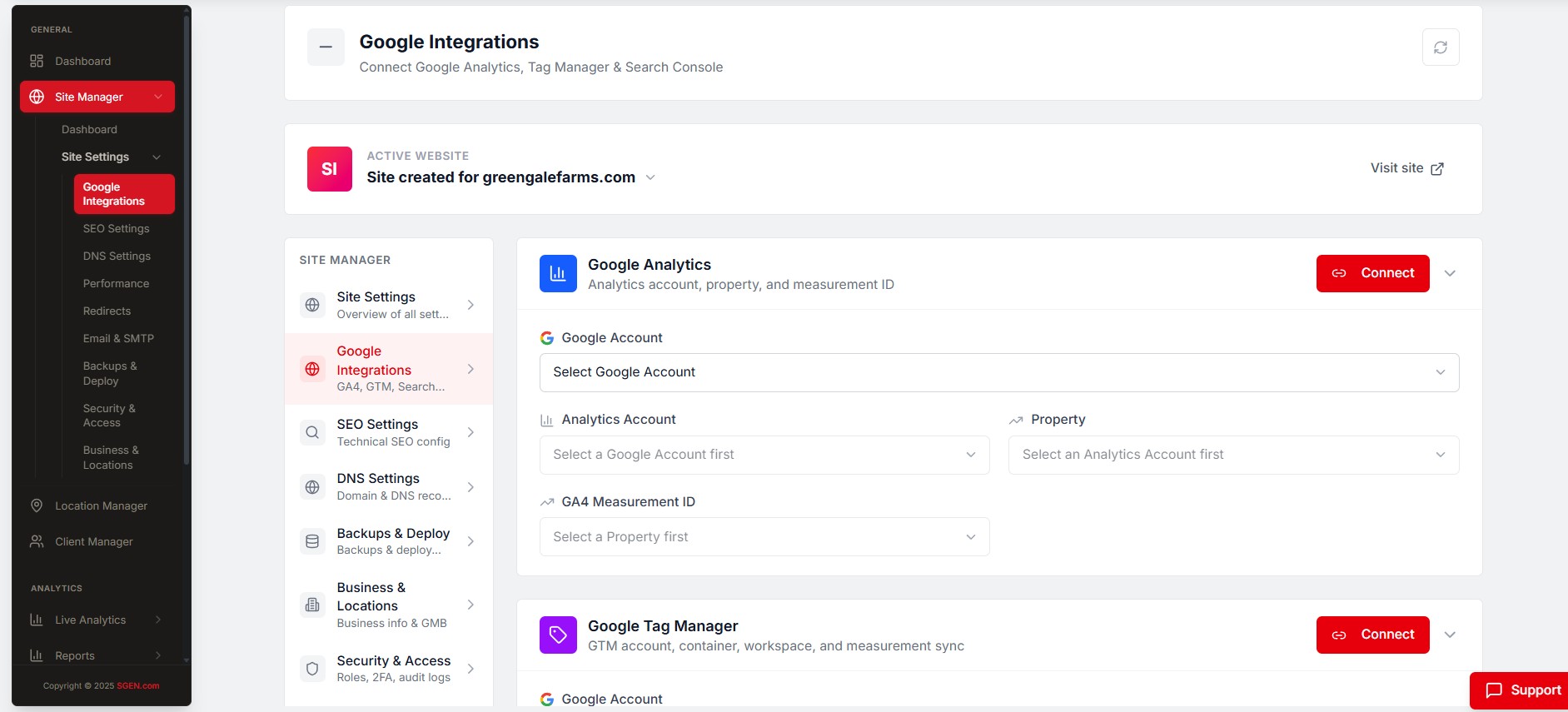The width and height of the screenshot is (1568, 712).
Task: Click the Support chat bubble icon
Action: 1495,690
